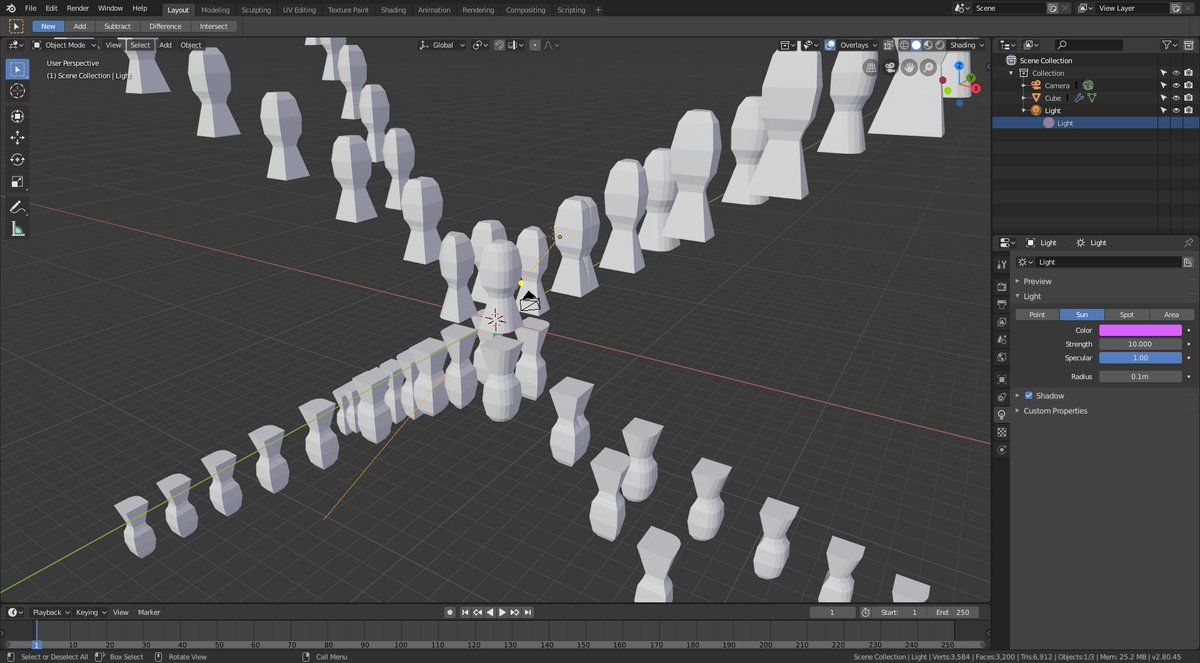Image resolution: width=1200 pixels, height=663 pixels.
Task: Click the light Strength value field
Action: coord(1140,344)
